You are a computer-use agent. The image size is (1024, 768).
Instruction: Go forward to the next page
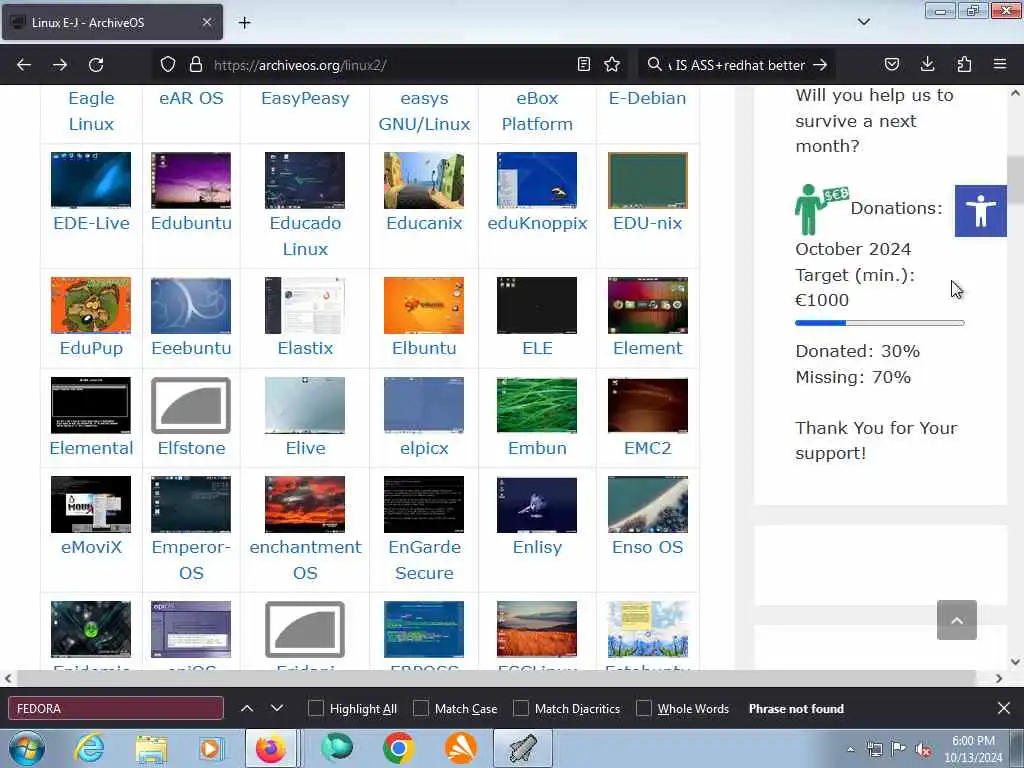(x=60, y=65)
